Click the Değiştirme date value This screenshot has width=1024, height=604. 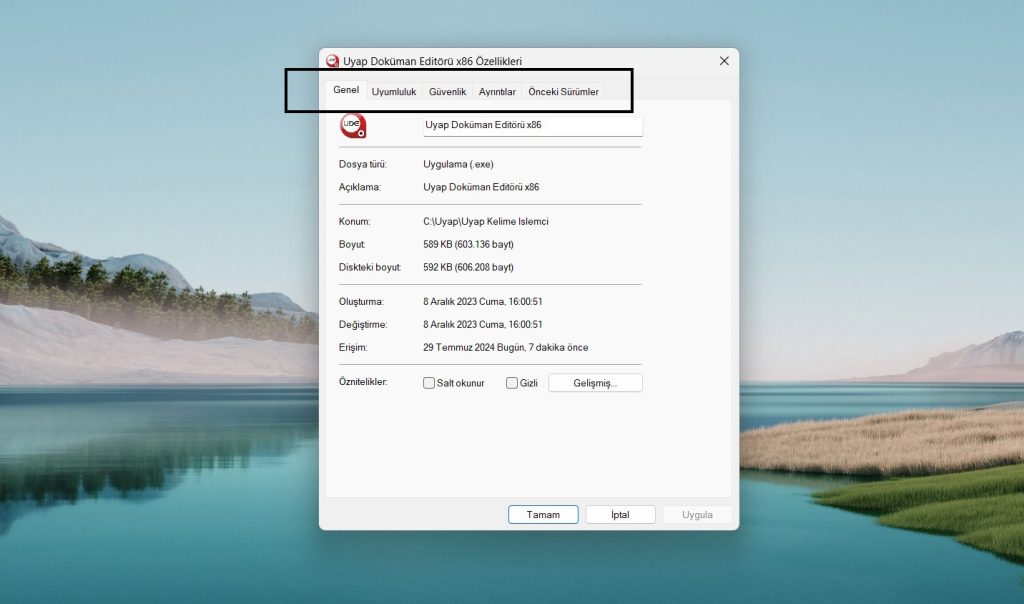pos(483,325)
